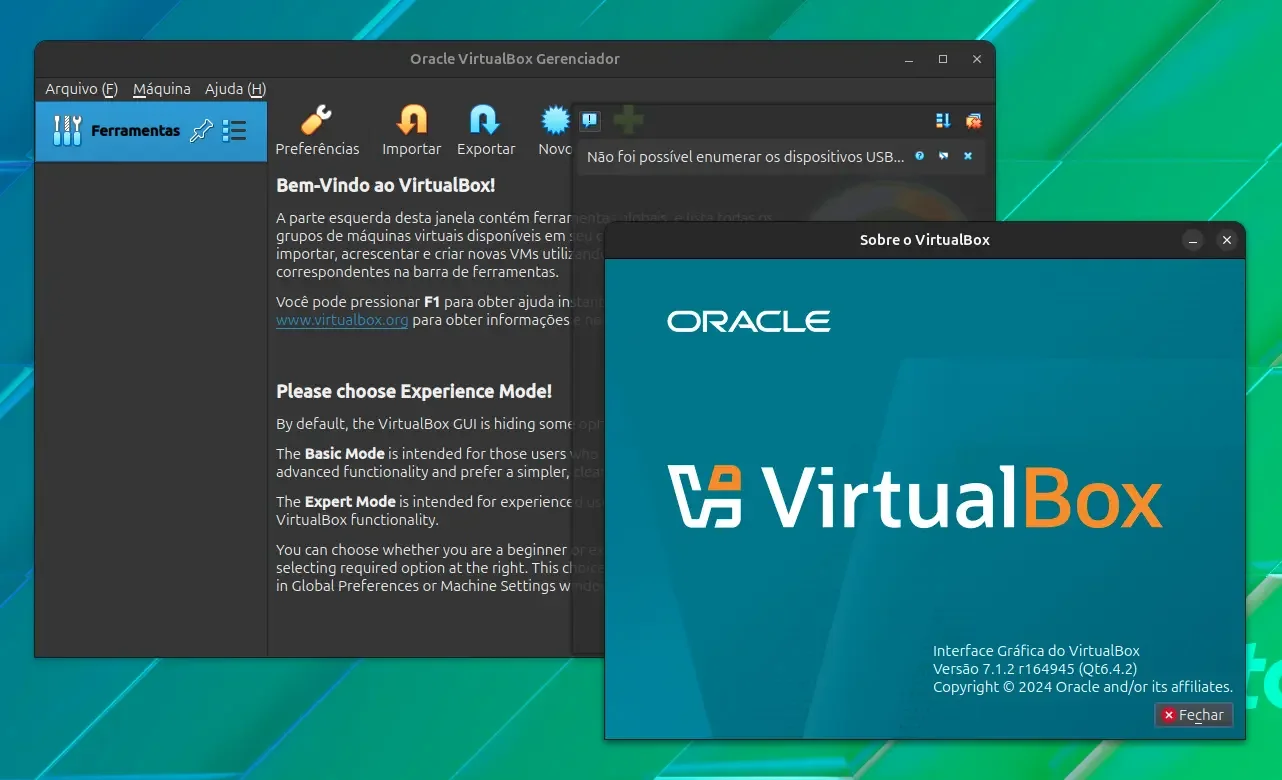
Task: Click the Basic Mode bold text
Action: tap(345, 454)
